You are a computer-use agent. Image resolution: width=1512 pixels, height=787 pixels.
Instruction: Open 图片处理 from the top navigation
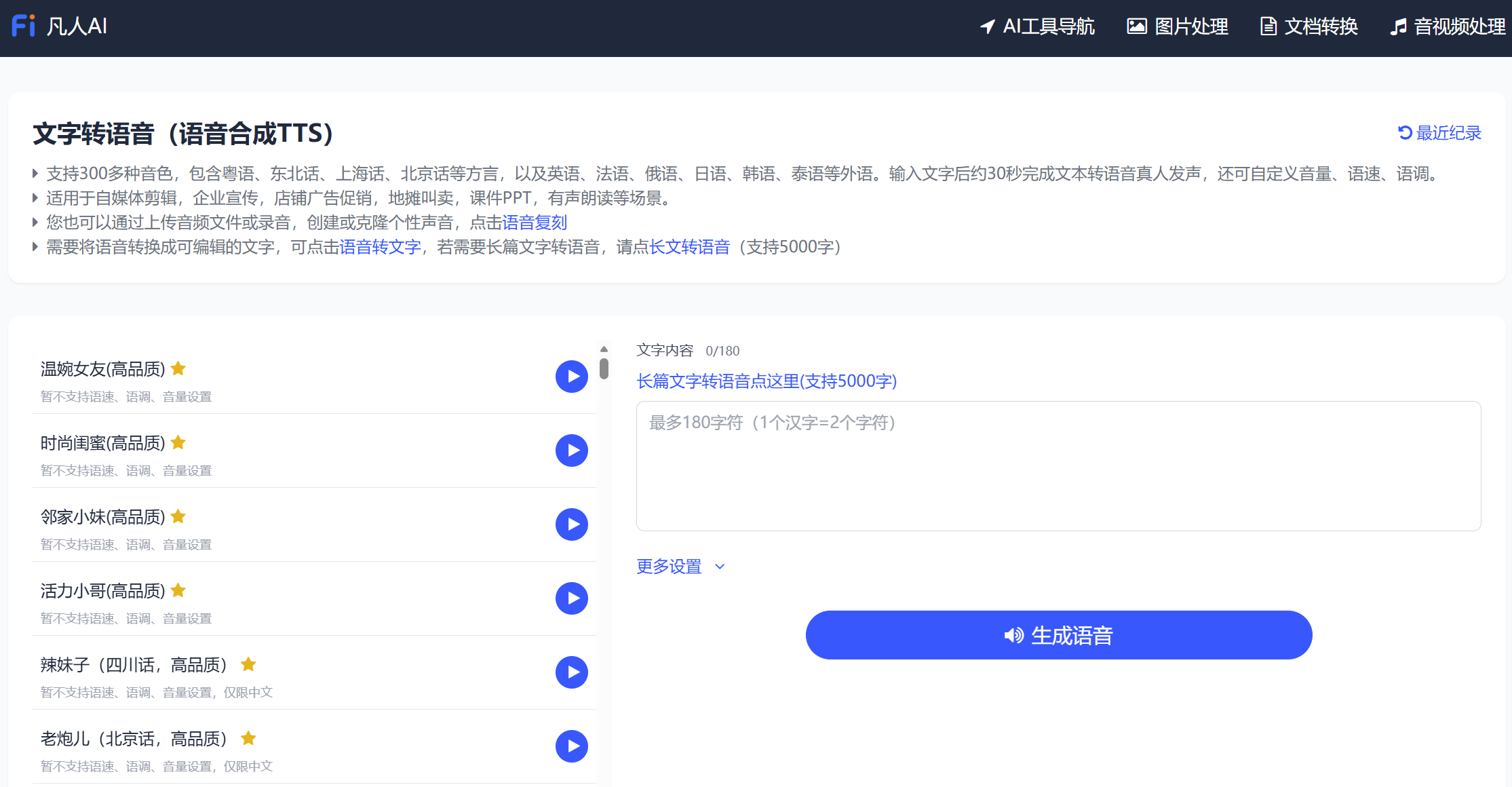click(1177, 27)
